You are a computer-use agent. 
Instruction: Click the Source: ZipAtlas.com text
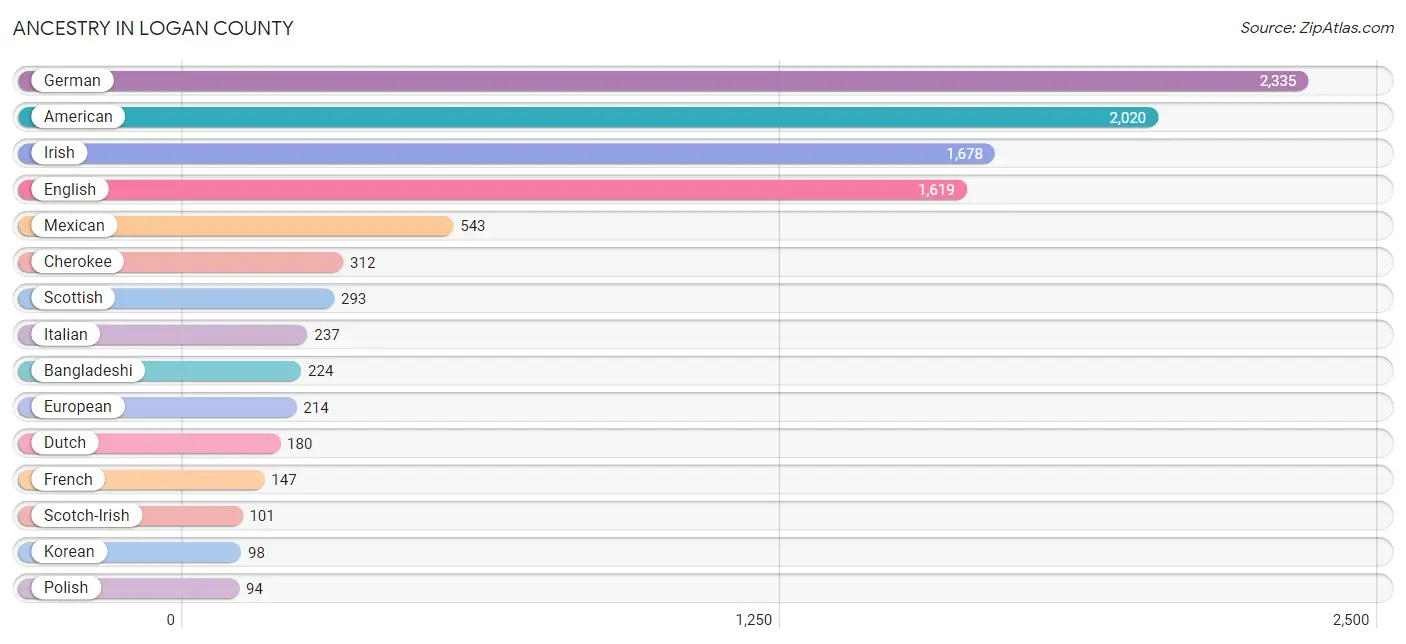tap(1317, 28)
